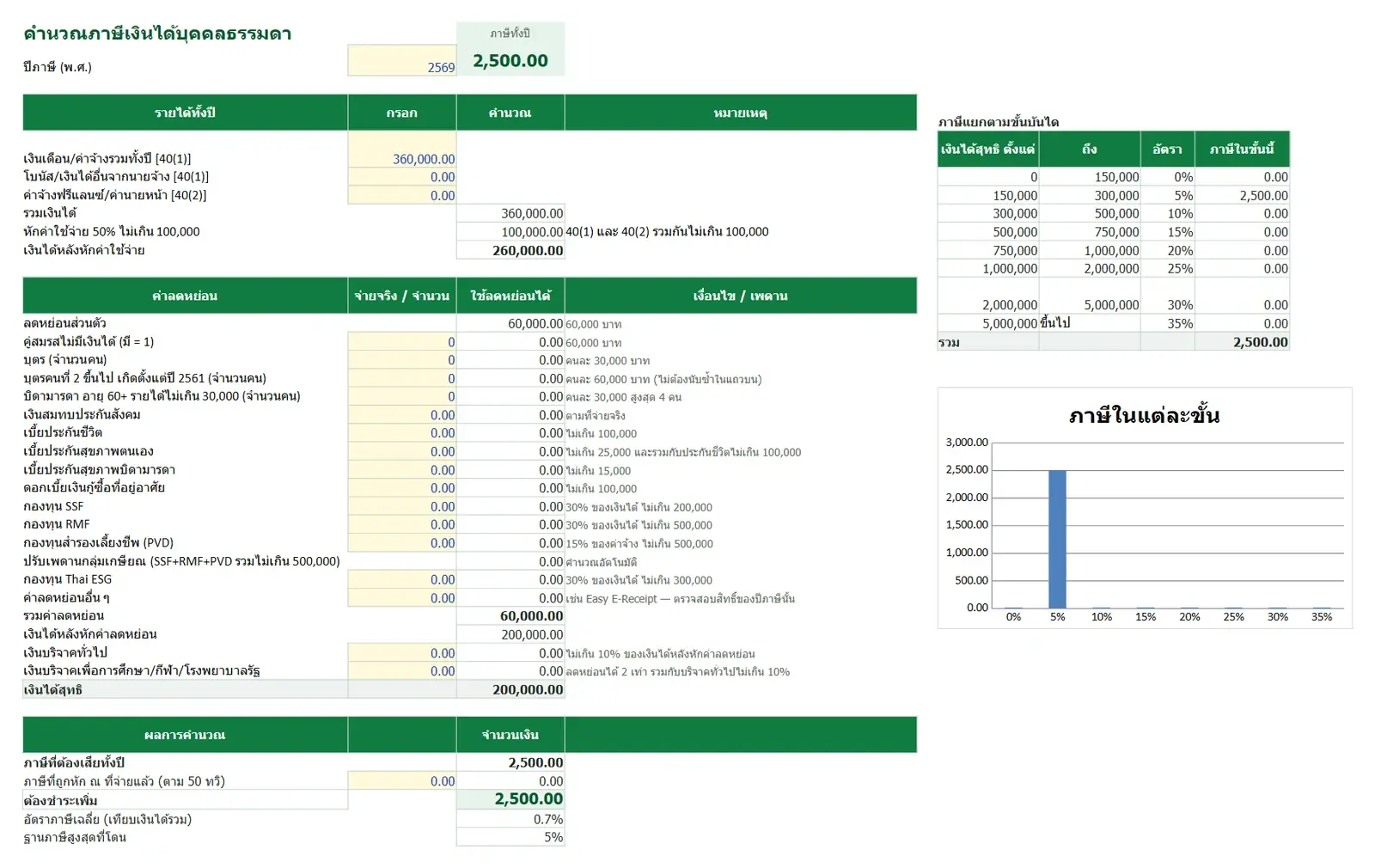Click the income after expenses 260,000.00 cell
This screenshot has width=1375, height=868.
[510, 251]
